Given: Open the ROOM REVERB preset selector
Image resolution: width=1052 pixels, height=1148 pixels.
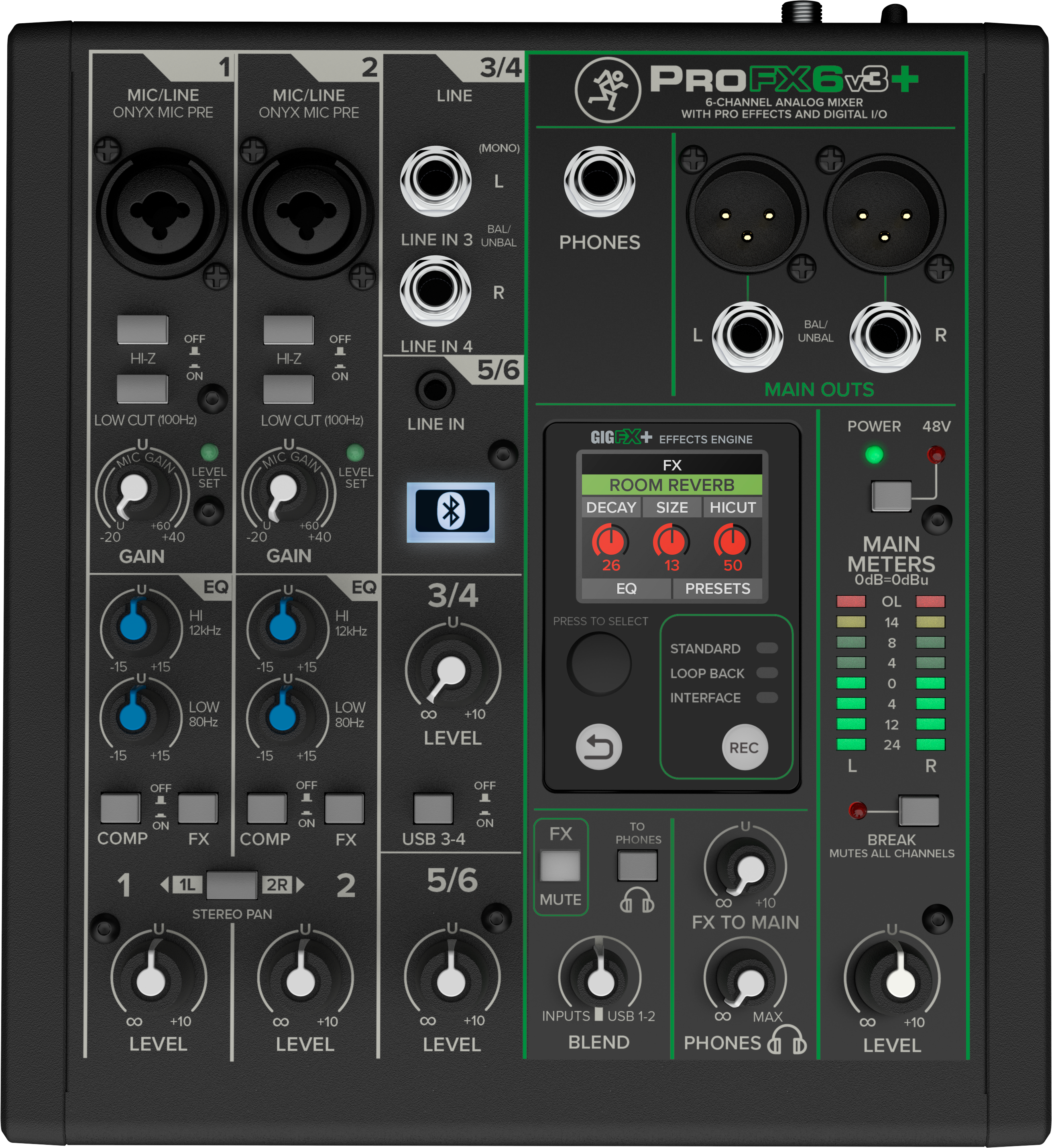Looking at the screenshot, I should pos(672,485).
